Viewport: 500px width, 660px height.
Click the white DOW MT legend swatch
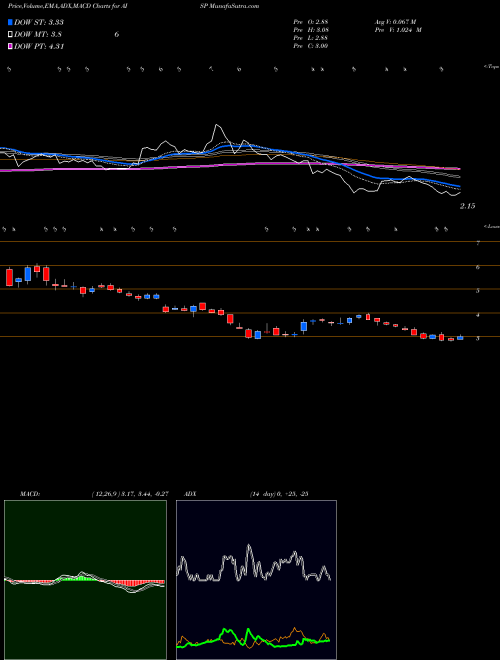click(10, 35)
